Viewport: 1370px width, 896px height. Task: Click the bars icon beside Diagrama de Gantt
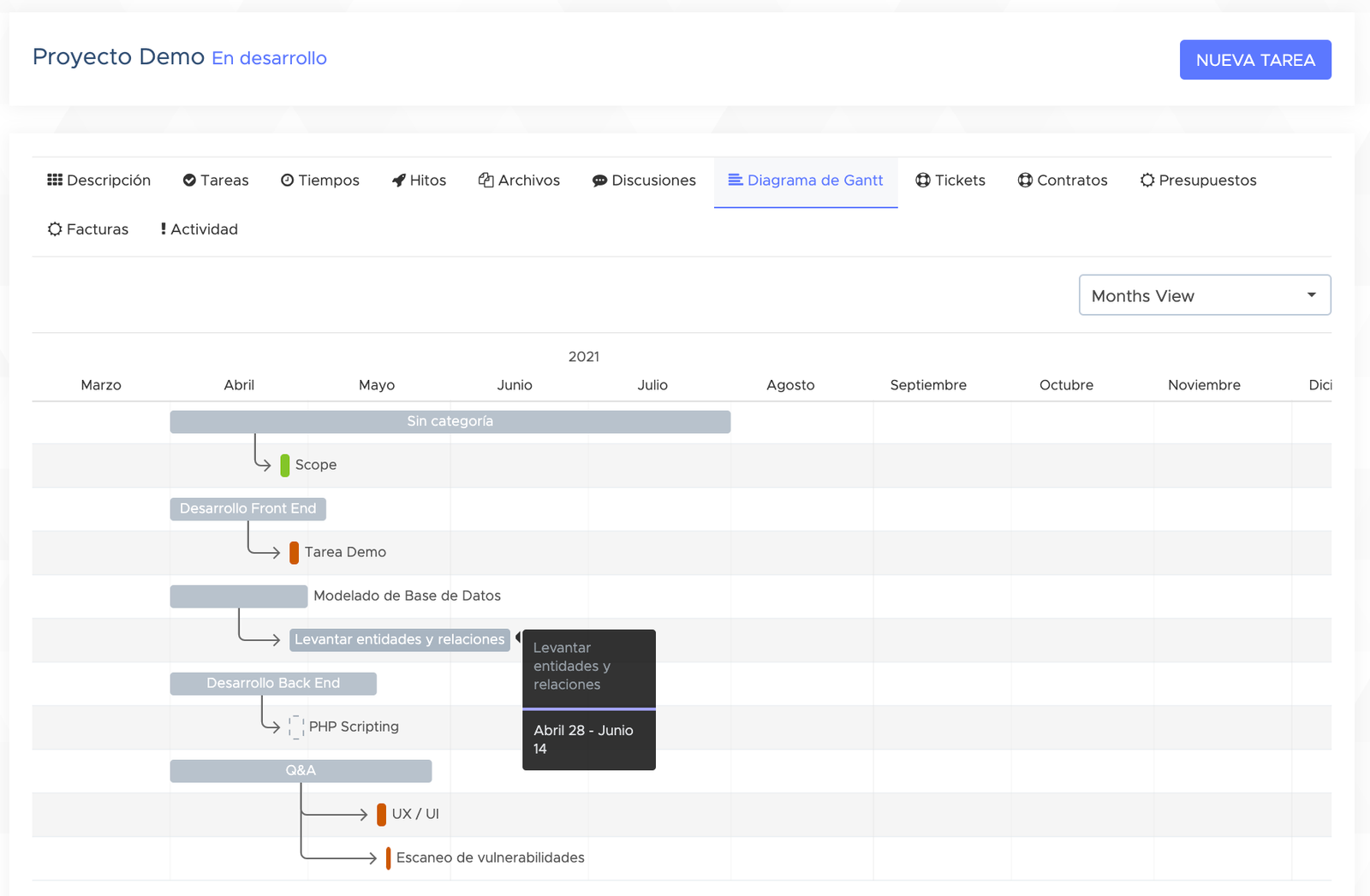[736, 180]
